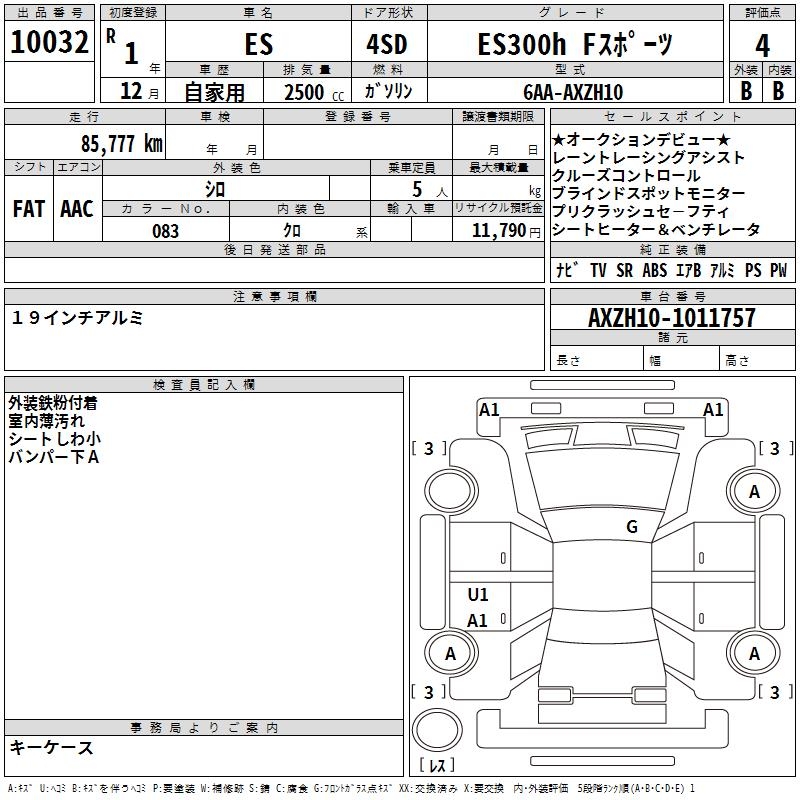Click spare tire レス label

pos(437,764)
